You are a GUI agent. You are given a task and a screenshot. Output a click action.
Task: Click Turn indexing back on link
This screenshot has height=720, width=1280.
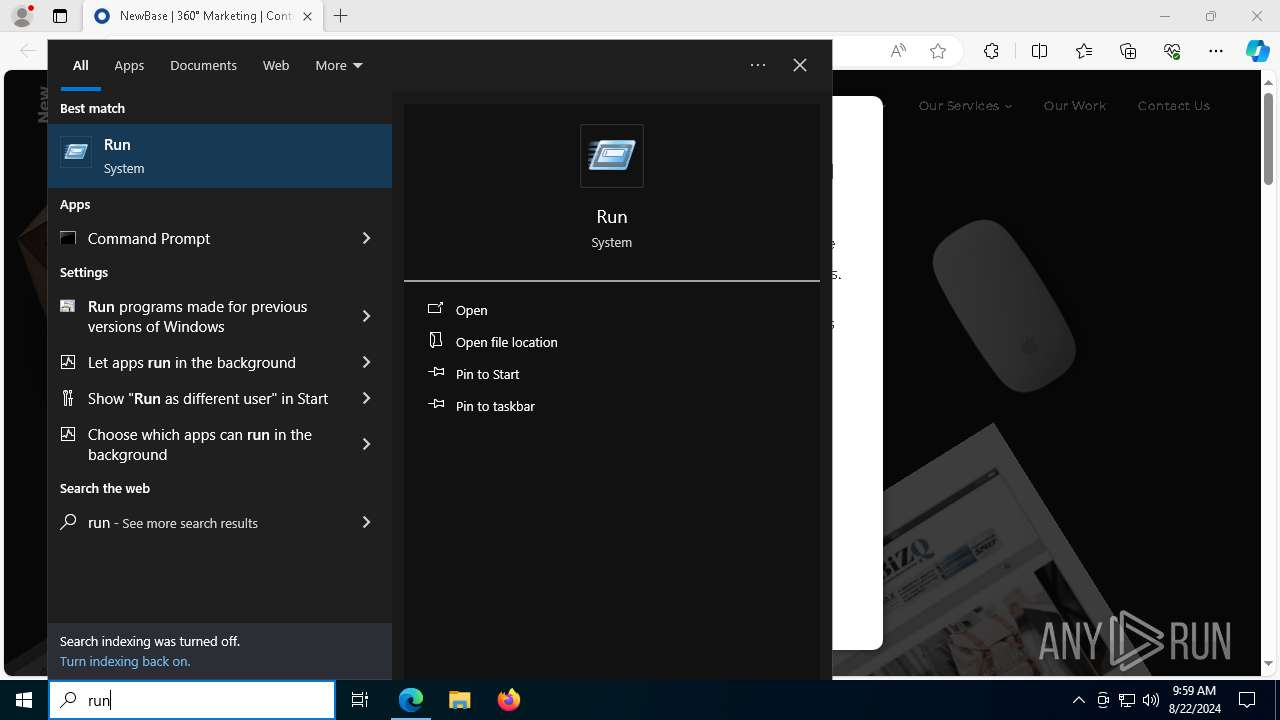tap(125, 661)
